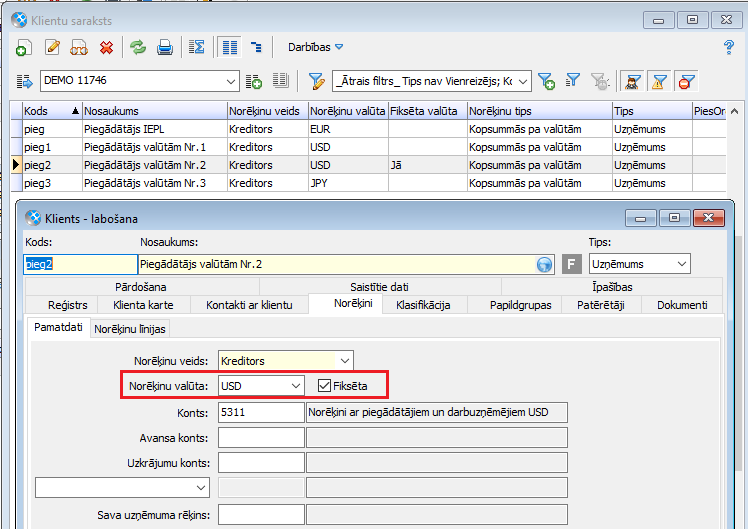Sort by the Norēķinu valūta column header
748x529 pixels.
coord(348,111)
